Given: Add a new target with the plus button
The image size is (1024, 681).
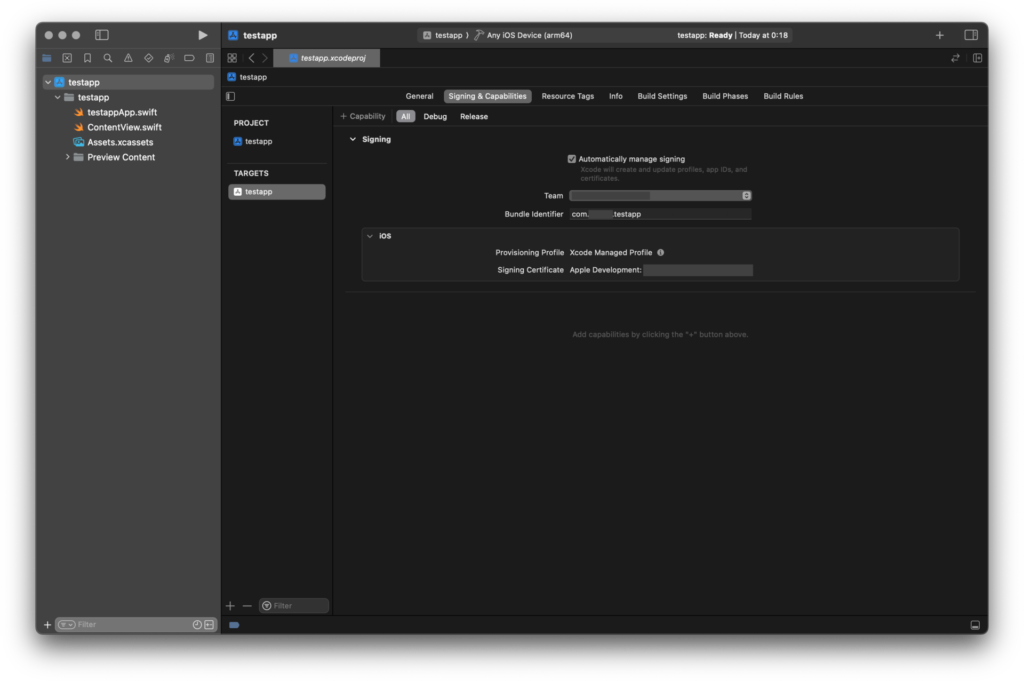Looking at the screenshot, I should [x=230, y=606].
